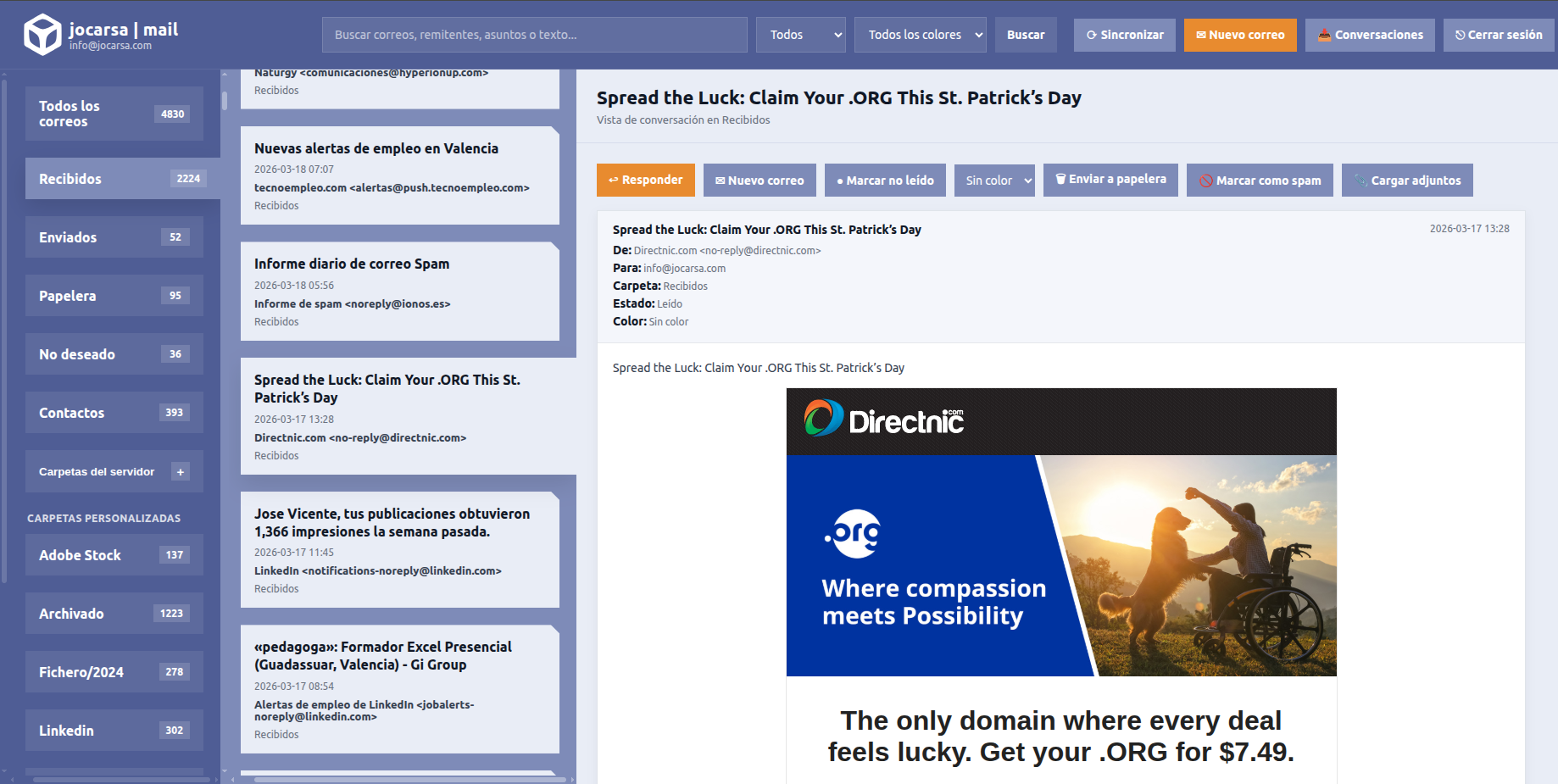Open the Sin color selector
The height and width of the screenshot is (784, 1558).
[x=993, y=181]
